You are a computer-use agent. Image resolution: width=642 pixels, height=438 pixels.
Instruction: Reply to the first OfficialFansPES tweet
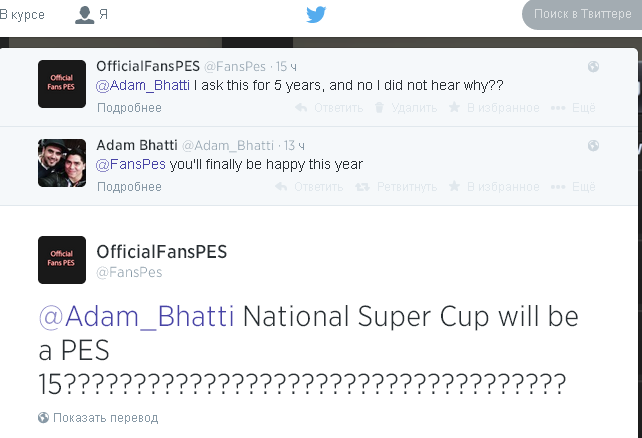pos(327,108)
